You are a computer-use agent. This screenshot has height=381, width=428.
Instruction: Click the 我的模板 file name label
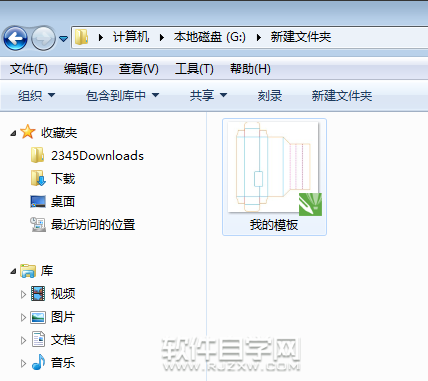[x=274, y=225]
